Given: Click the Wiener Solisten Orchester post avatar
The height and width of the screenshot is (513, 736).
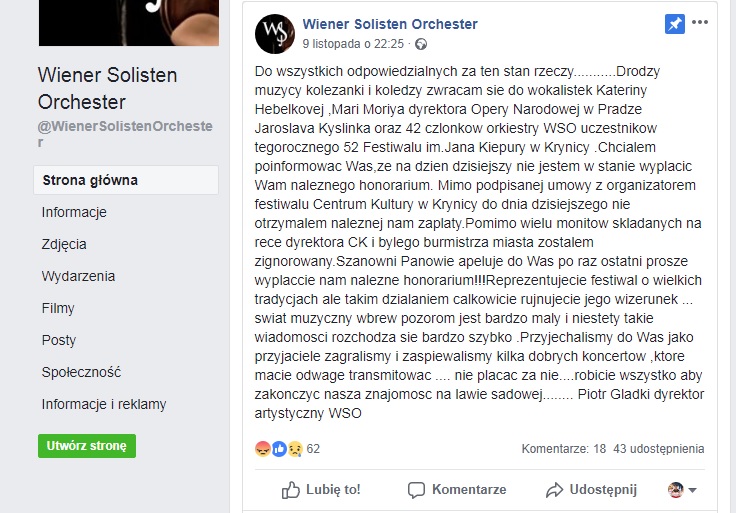Looking at the screenshot, I should [275, 34].
